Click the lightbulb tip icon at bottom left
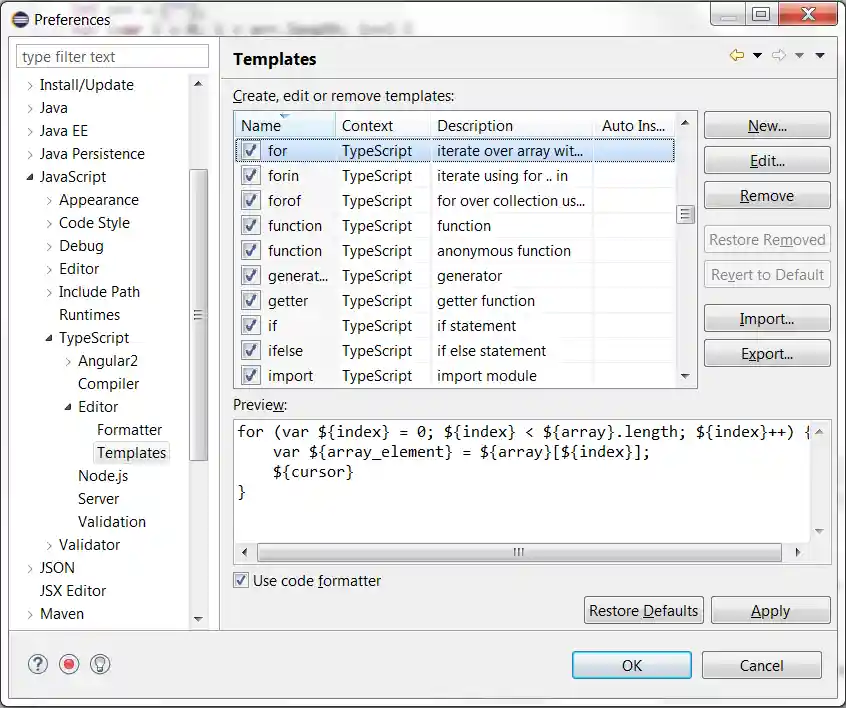Screen dimensions: 846x708 click(100, 663)
